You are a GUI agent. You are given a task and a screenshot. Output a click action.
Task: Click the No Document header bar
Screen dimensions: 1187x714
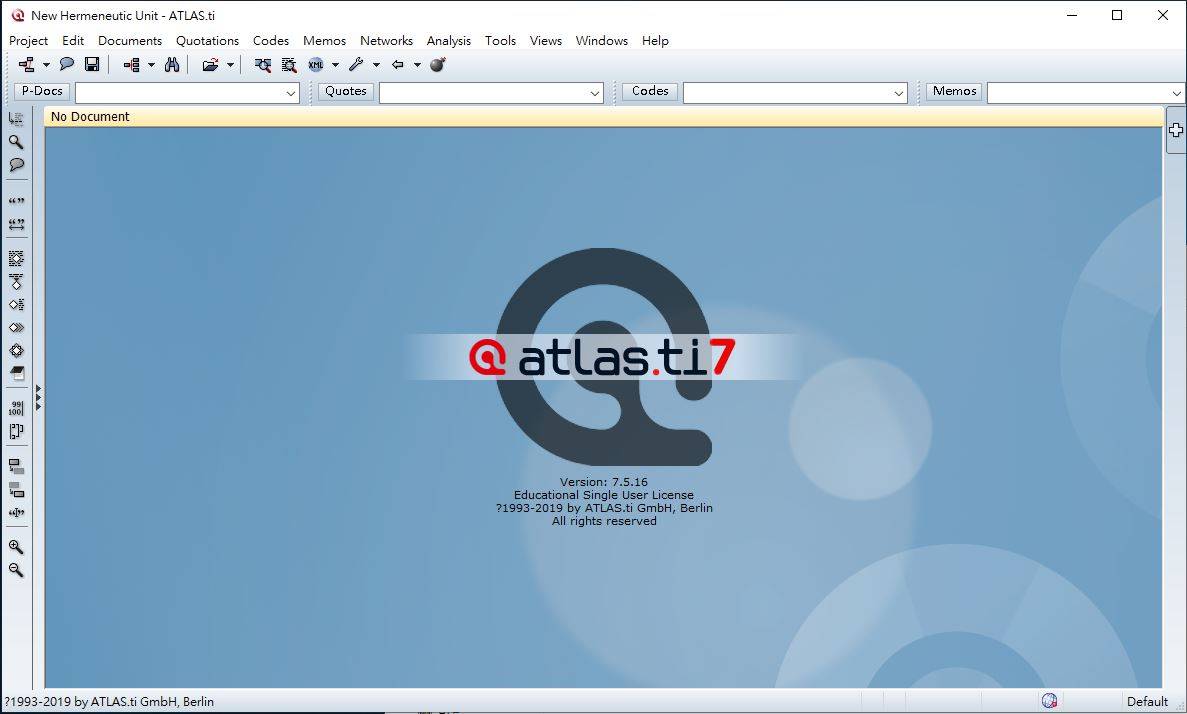[603, 117]
